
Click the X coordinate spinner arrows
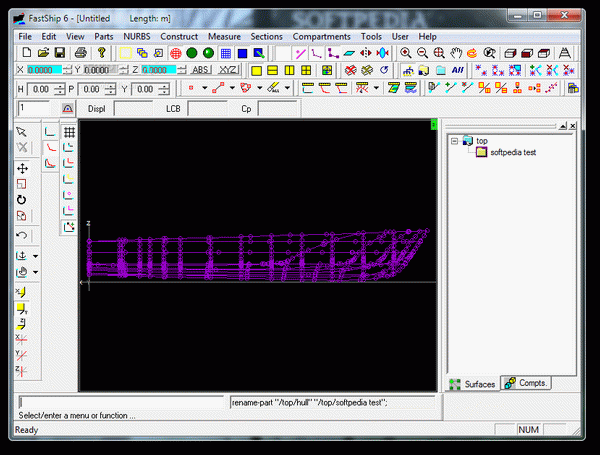(67, 70)
